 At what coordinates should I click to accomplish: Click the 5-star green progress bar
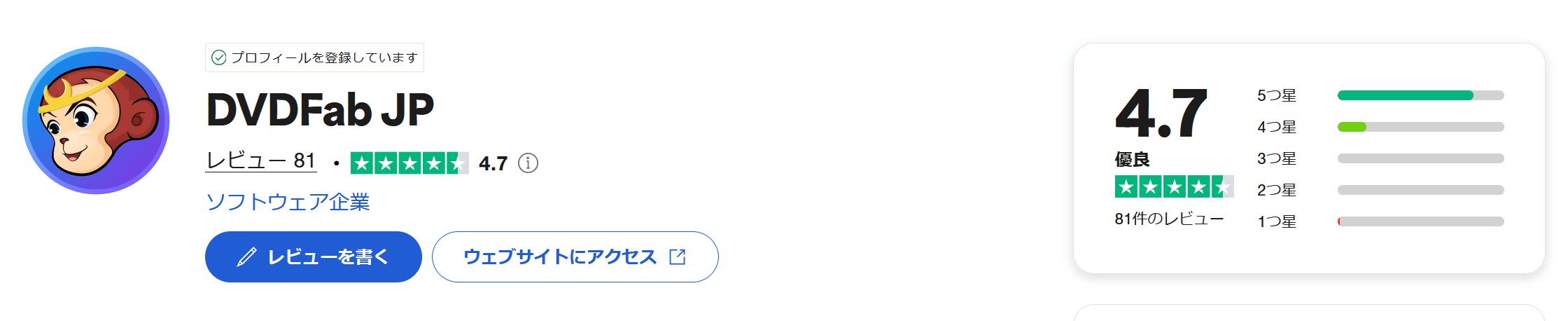1421,95
